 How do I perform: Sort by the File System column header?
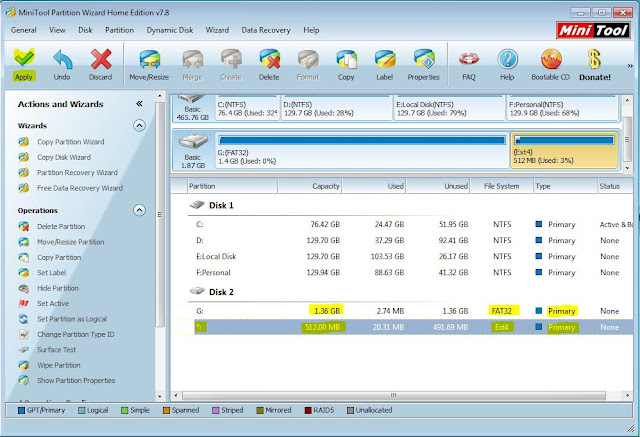tap(502, 186)
